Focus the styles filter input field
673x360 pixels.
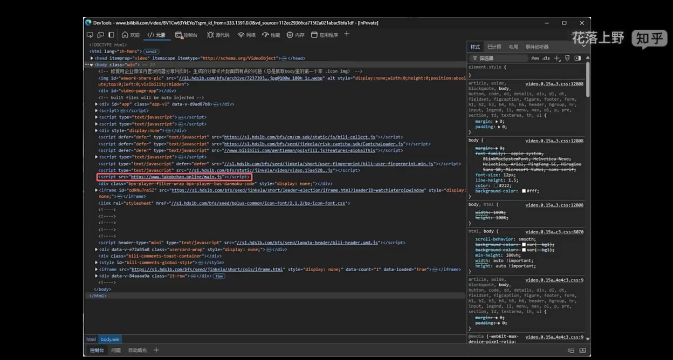pyautogui.click(x=499, y=58)
